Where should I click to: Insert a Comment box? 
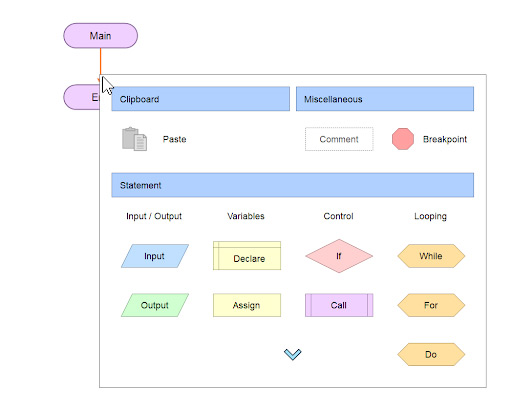tap(339, 139)
